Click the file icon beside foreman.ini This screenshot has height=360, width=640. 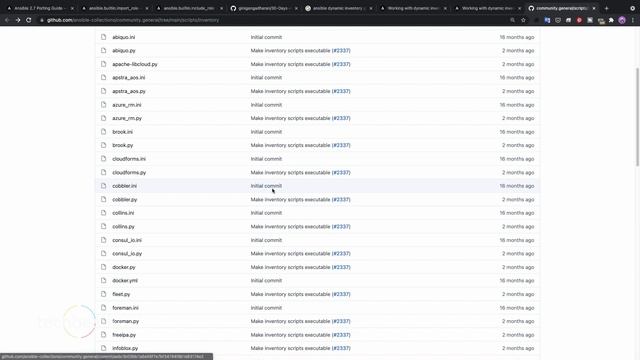tap(103, 308)
